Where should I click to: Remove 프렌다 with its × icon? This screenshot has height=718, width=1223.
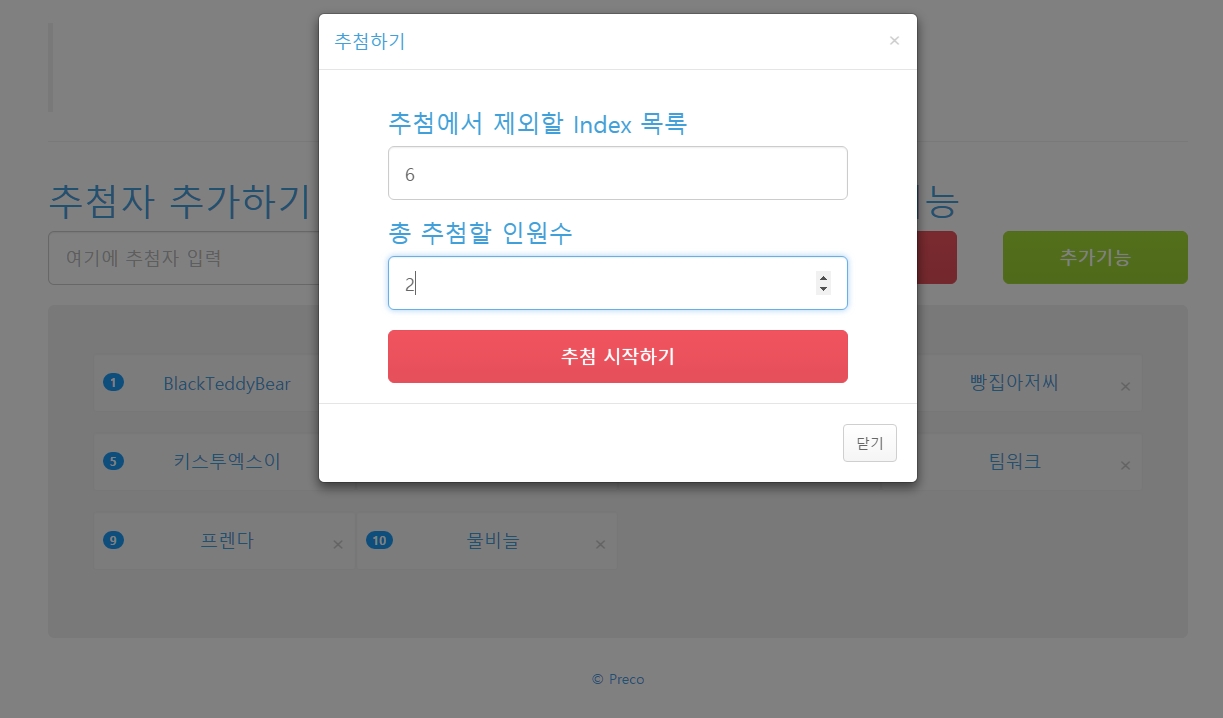point(338,544)
